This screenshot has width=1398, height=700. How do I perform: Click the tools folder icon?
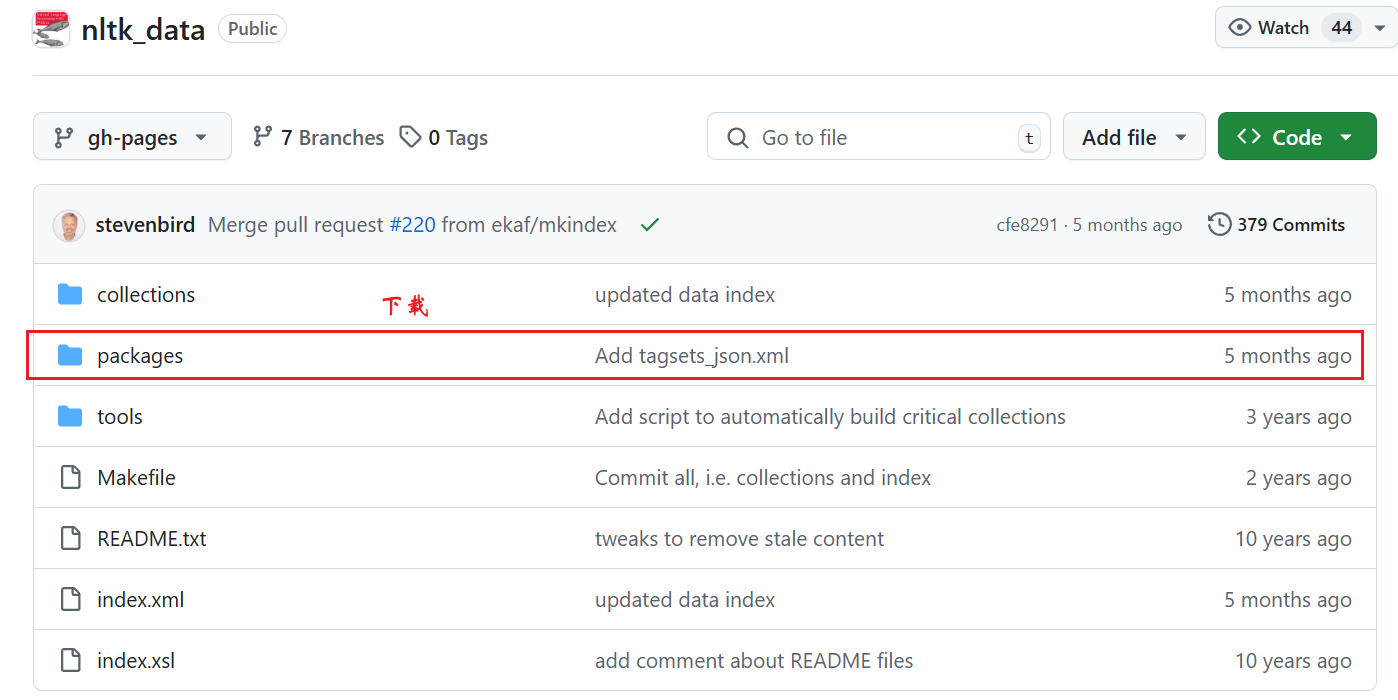(70, 416)
